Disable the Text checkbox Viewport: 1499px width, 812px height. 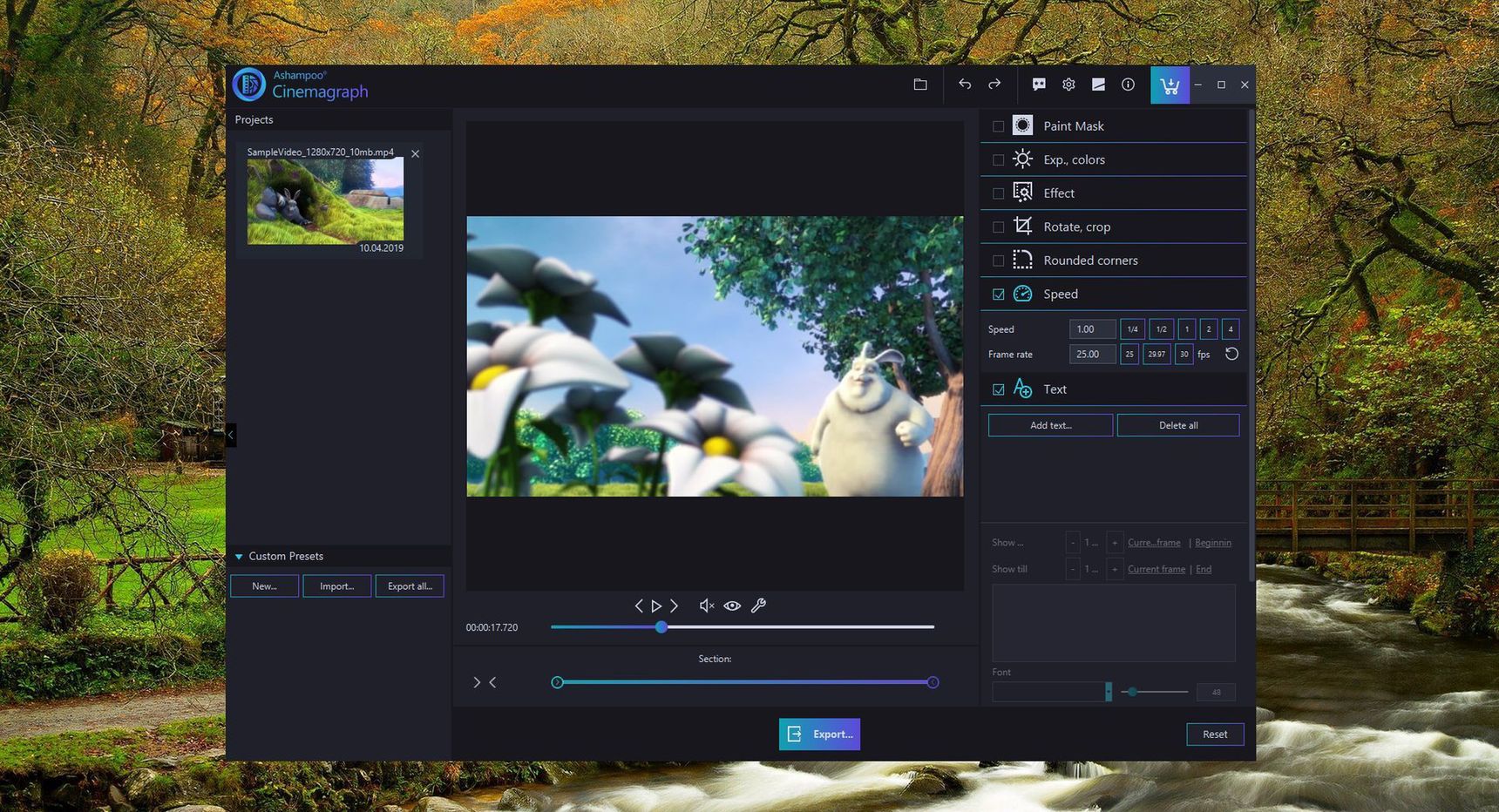pos(999,389)
